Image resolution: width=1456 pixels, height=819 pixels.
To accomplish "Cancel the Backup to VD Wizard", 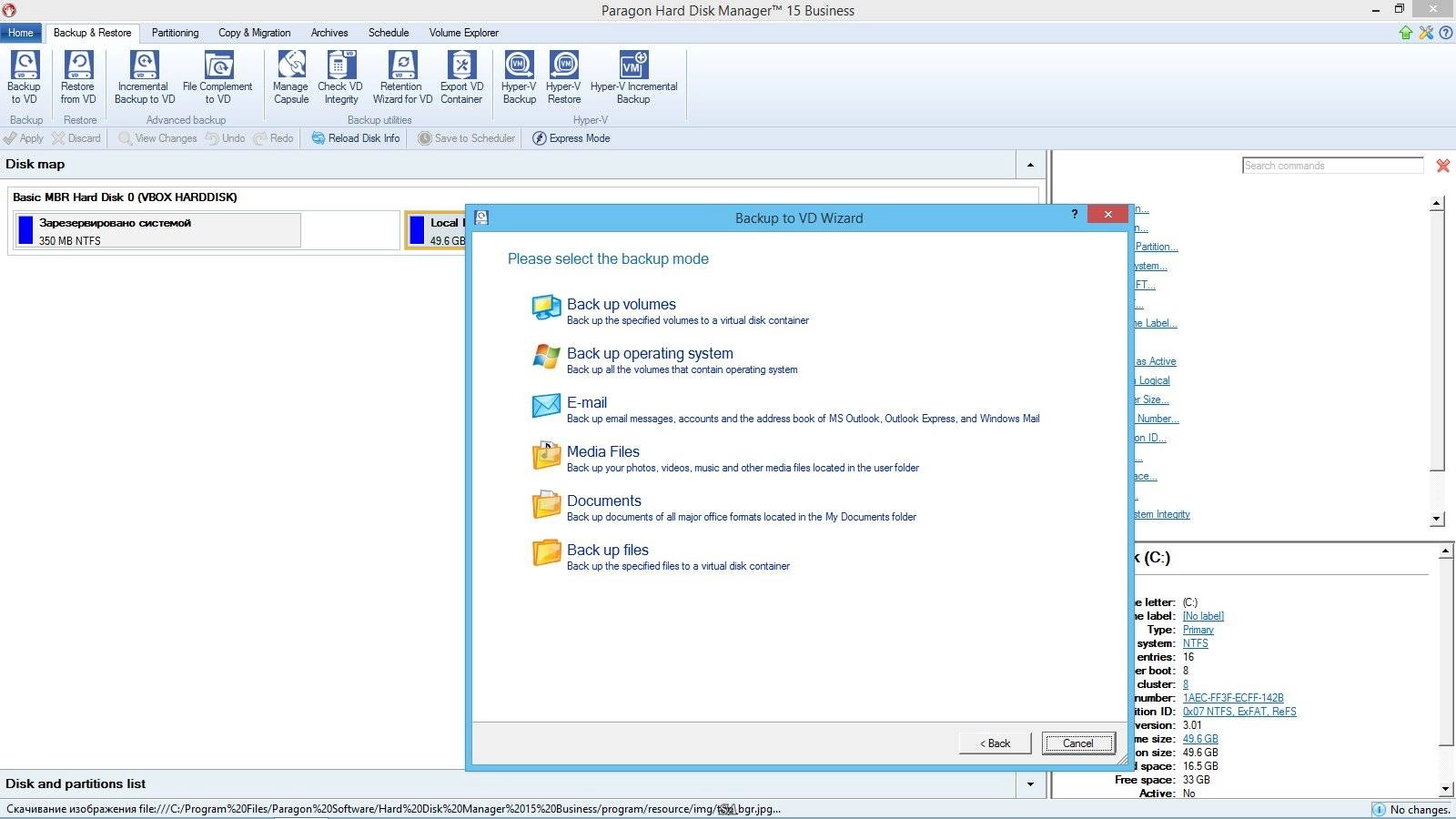I will (x=1078, y=743).
